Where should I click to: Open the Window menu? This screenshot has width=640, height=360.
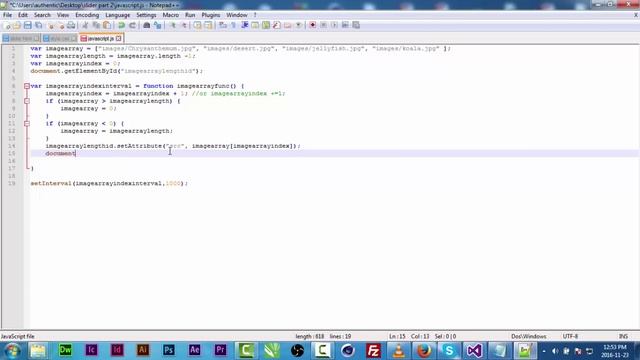[237, 15]
